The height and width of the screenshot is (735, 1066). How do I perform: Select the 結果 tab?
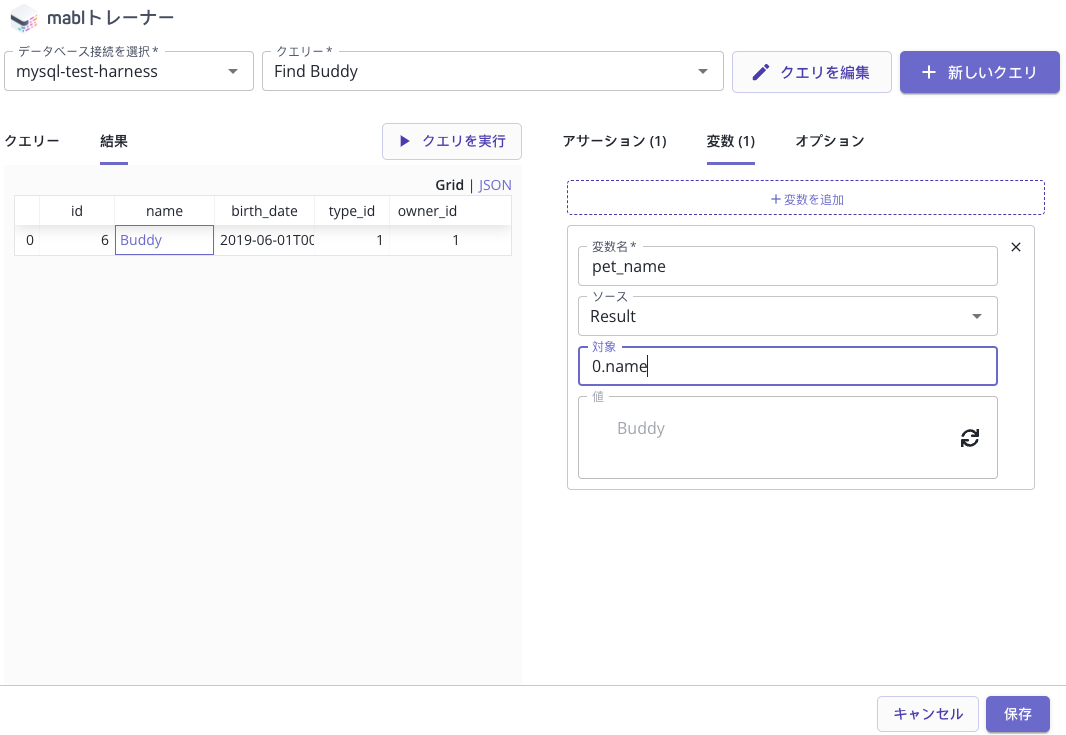tap(114, 141)
